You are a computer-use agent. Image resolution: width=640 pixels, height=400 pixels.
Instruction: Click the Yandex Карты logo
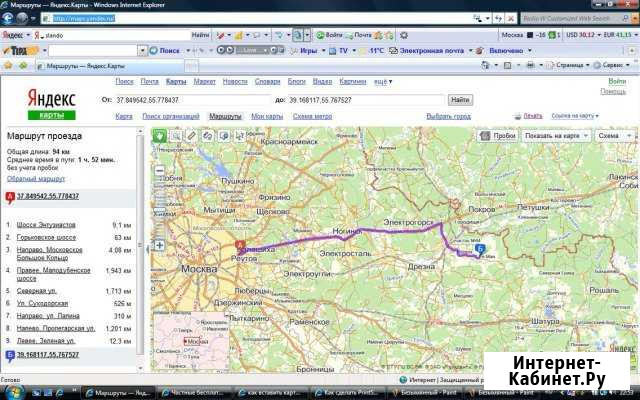pos(50,102)
